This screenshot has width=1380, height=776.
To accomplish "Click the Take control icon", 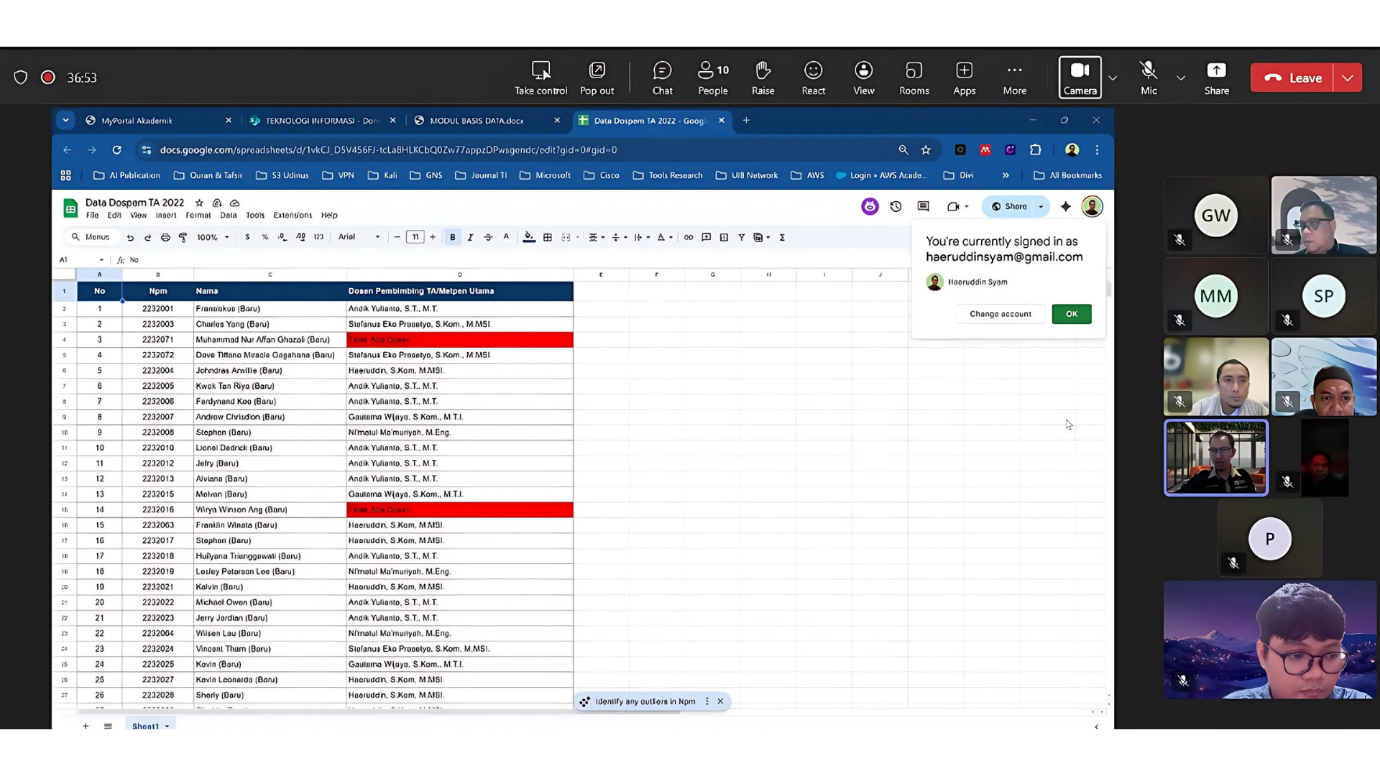I will click(540, 77).
